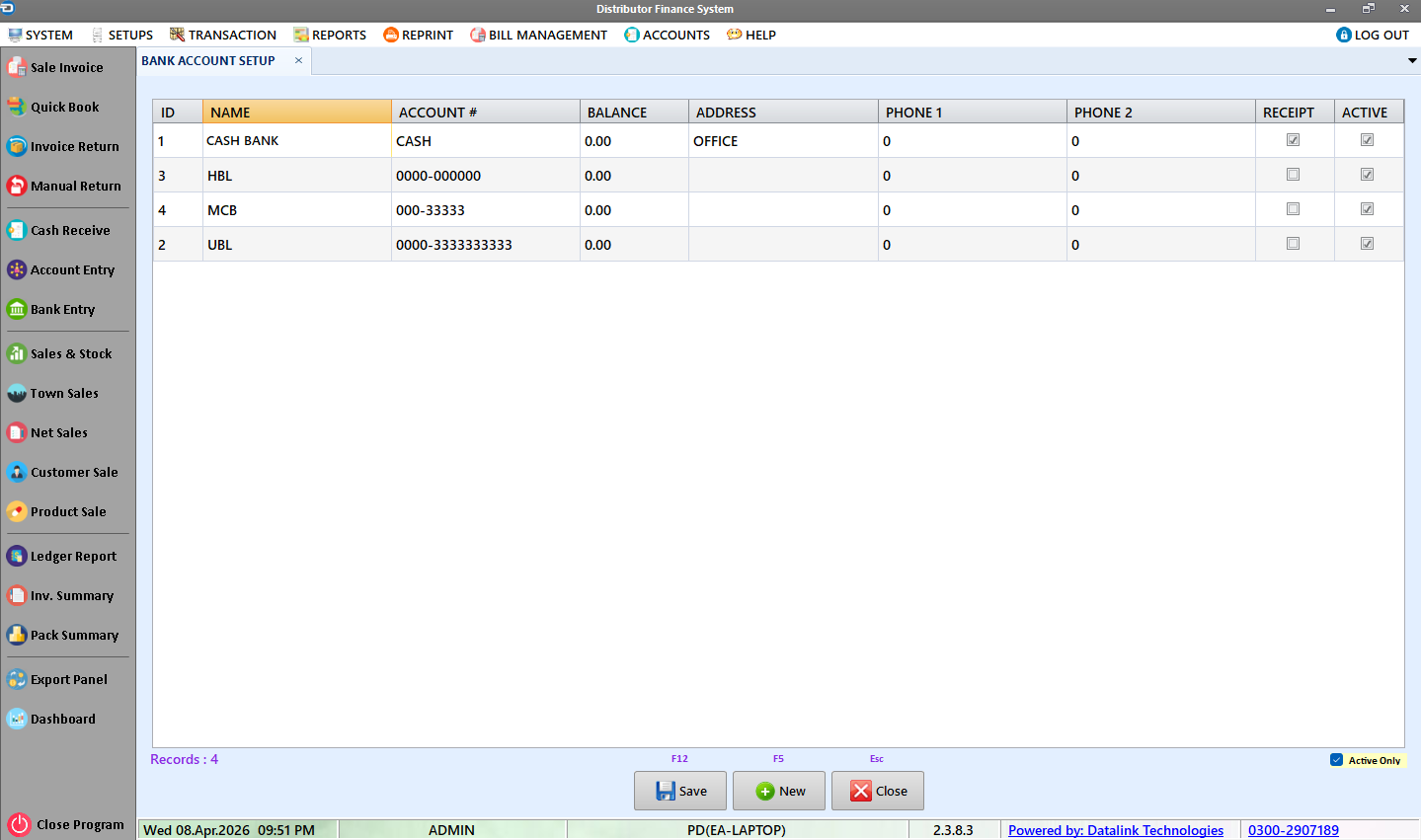Select the HBL name cell
The image size is (1421, 840).
pyautogui.click(x=297, y=175)
